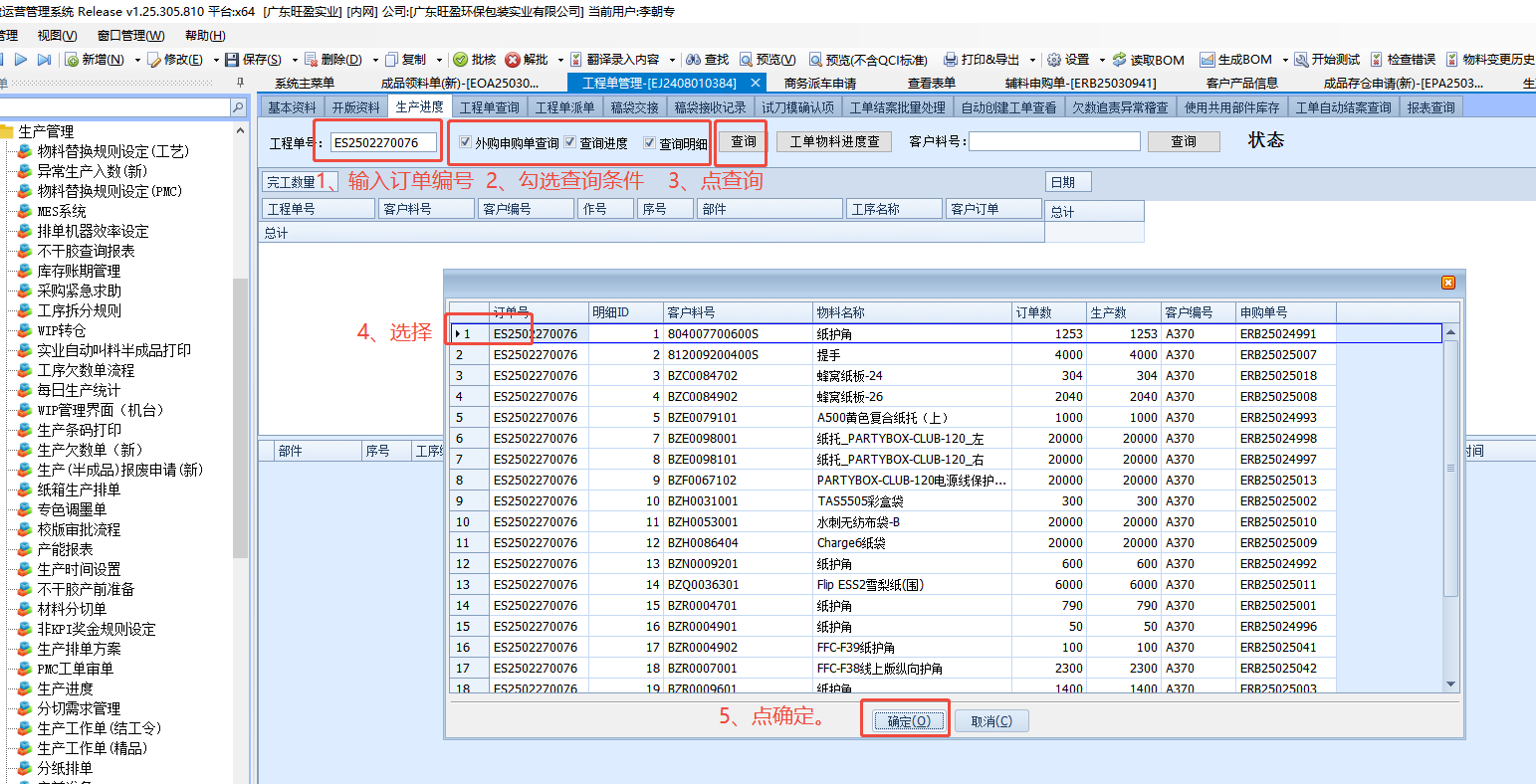The width and height of the screenshot is (1536, 784).
Task: Click the last record arrow icon
Action: [x=44, y=60]
